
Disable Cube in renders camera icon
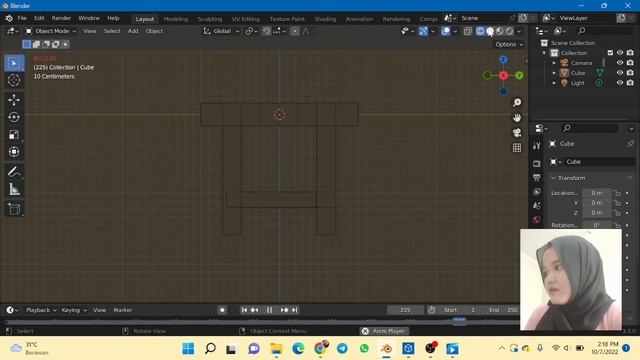(630, 73)
